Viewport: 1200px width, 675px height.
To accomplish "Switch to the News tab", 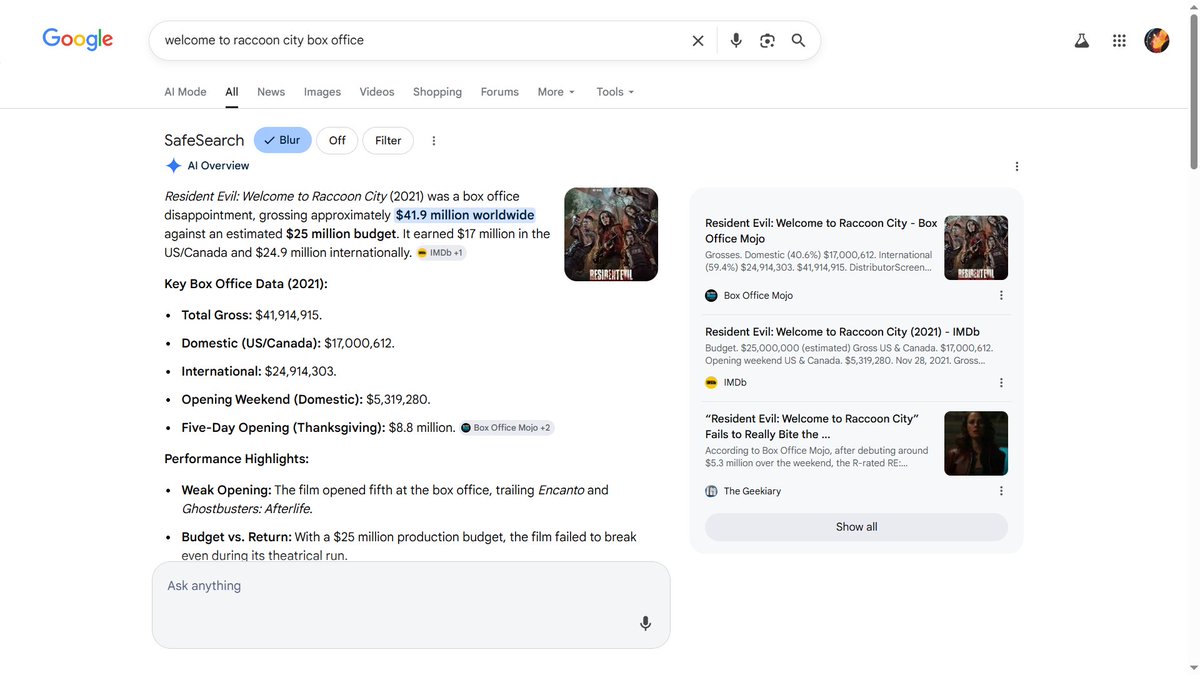I will 271,92.
